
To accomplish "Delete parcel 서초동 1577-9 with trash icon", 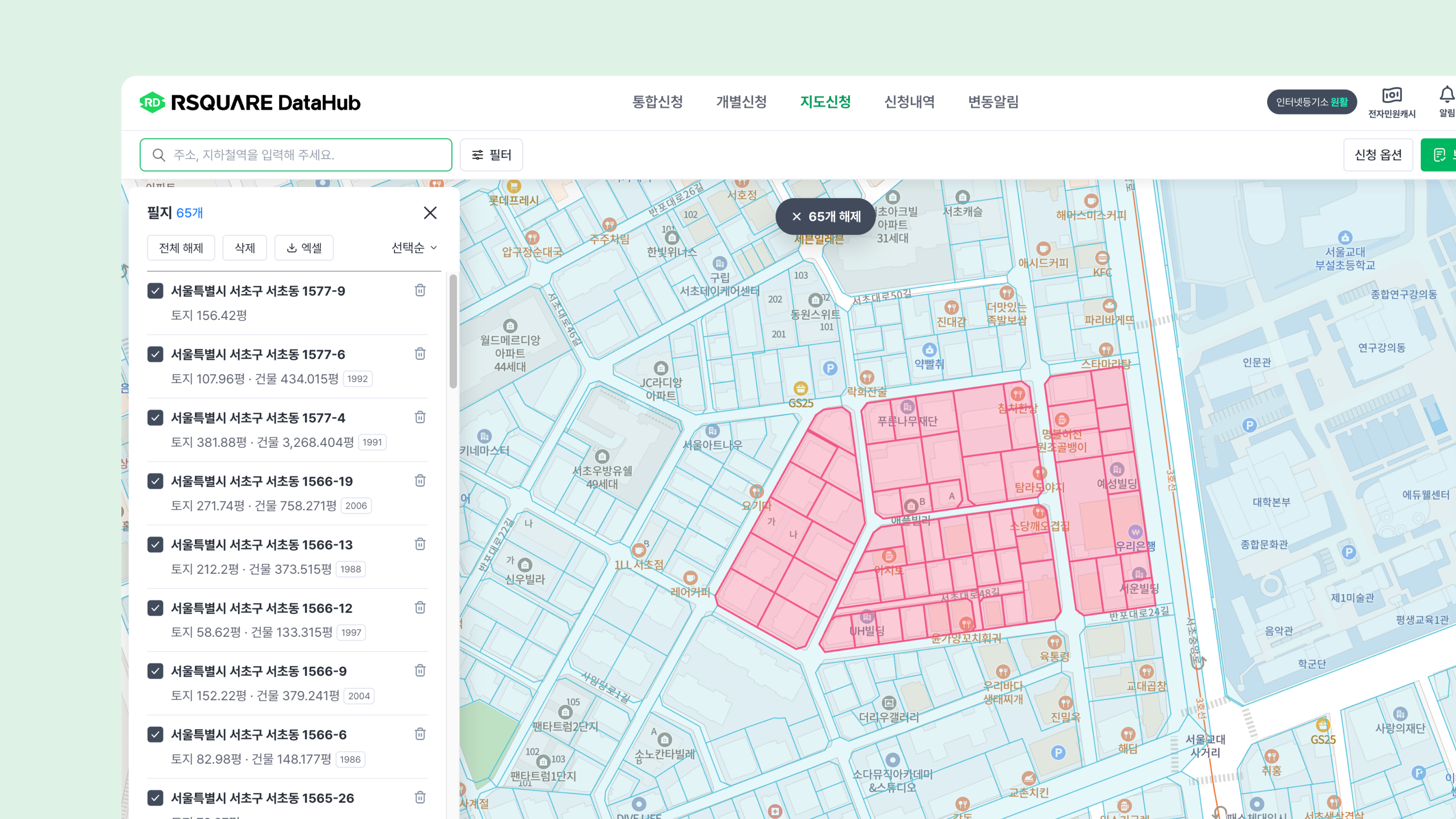I will click(420, 290).
